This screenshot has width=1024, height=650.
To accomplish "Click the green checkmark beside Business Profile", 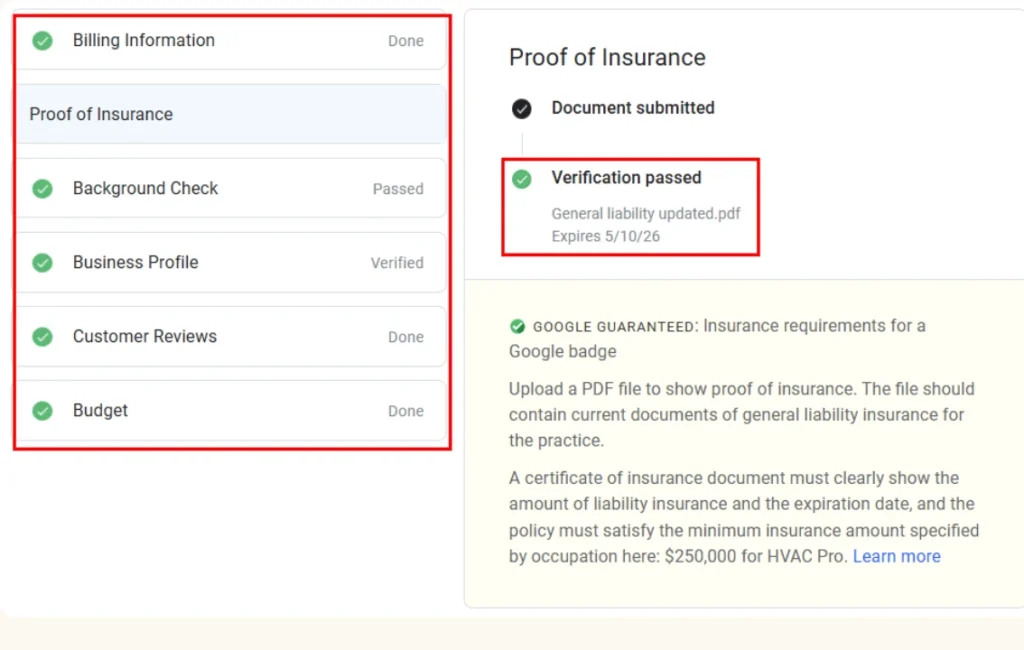I will 42,263.
